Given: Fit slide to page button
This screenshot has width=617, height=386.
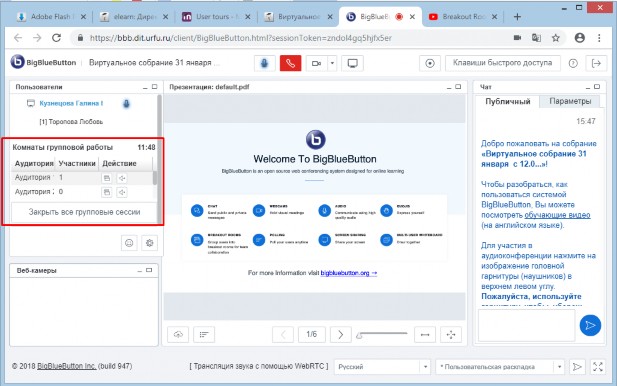Looking at the screenshot, I should [x=451, y=334].
